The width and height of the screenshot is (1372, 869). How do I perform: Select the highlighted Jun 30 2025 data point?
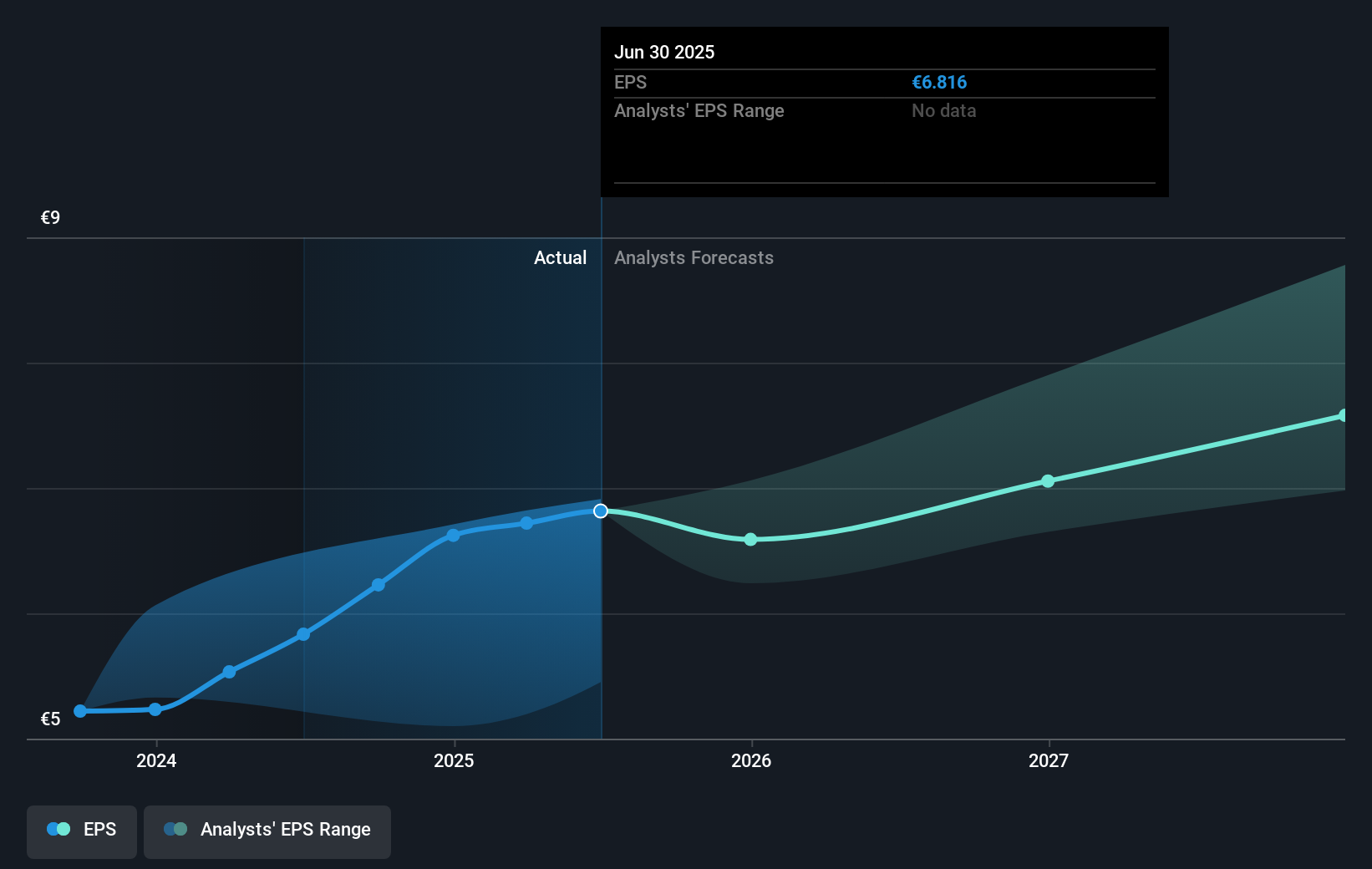point(600,511)
